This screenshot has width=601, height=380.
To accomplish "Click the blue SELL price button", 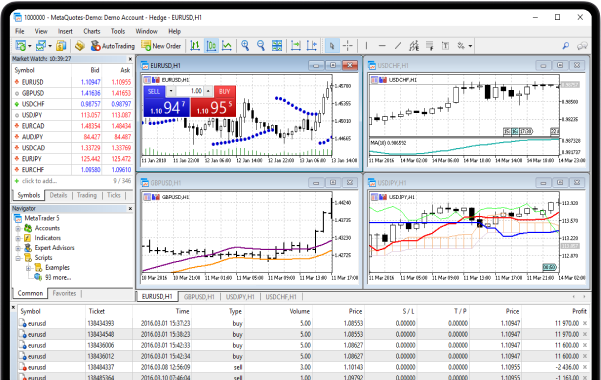I will pyautogui.click(x=166, y=107).
